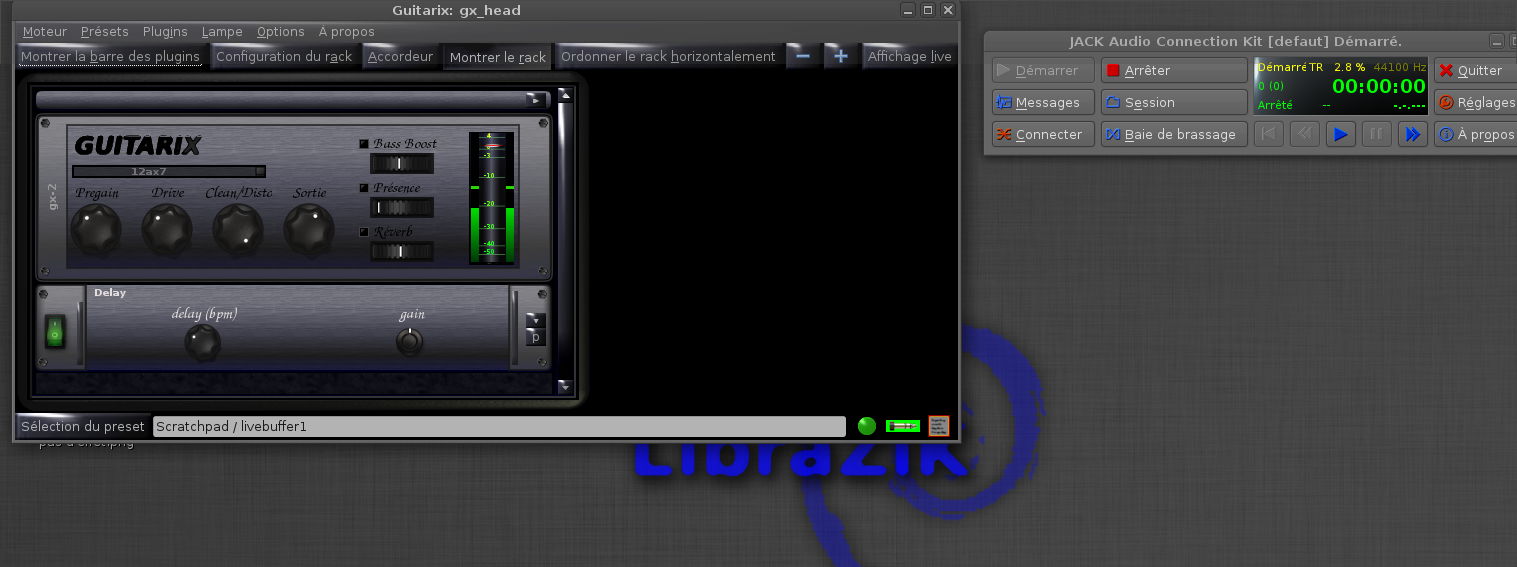Screen dimensions: 1517x567
Task: Click Quitter in the JACK window
Action: [x=1475, y=70]
